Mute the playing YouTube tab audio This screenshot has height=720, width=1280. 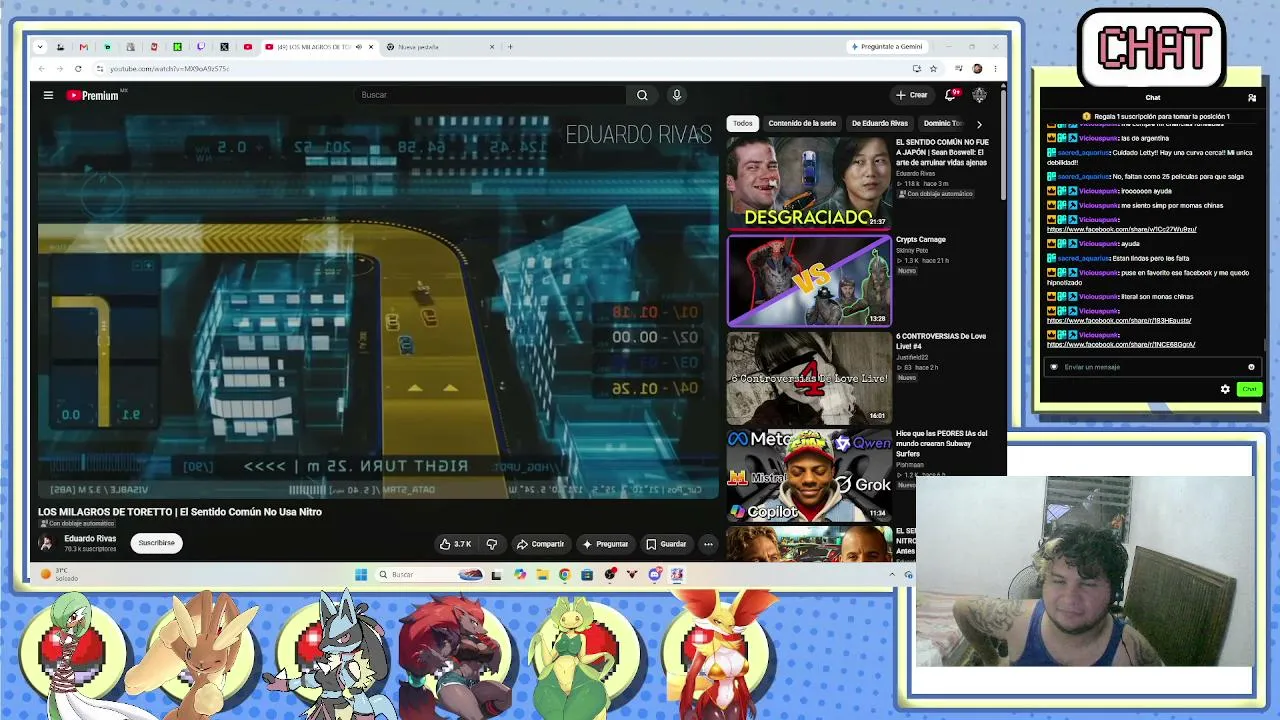coord(358,47)
